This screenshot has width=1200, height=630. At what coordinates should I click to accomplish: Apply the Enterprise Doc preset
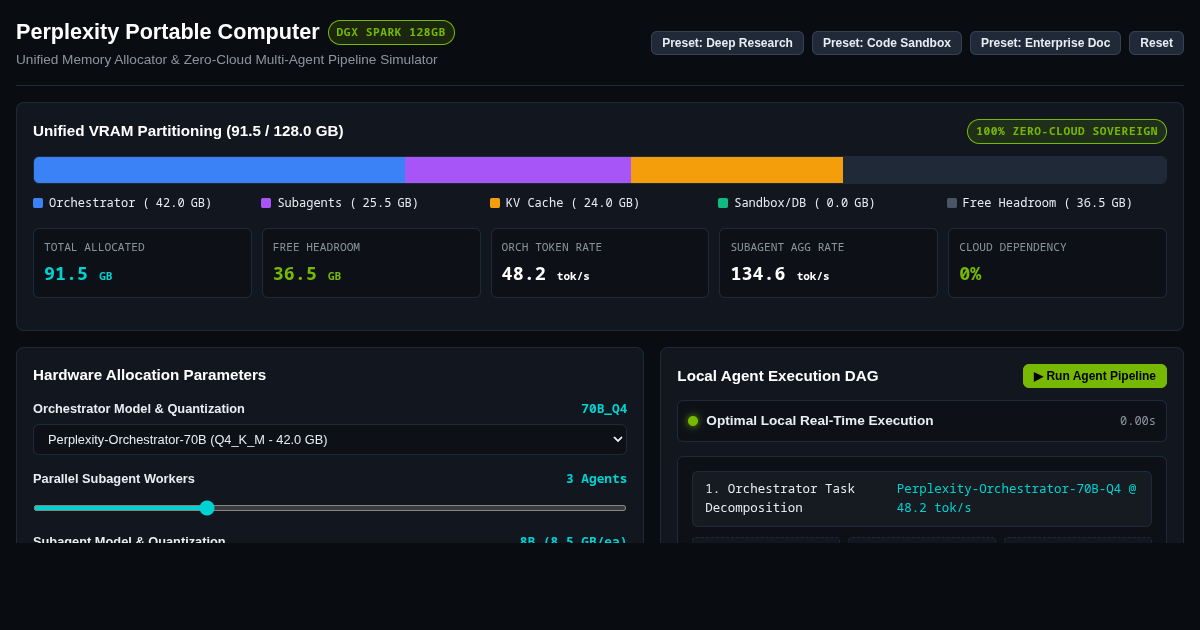1045,43
